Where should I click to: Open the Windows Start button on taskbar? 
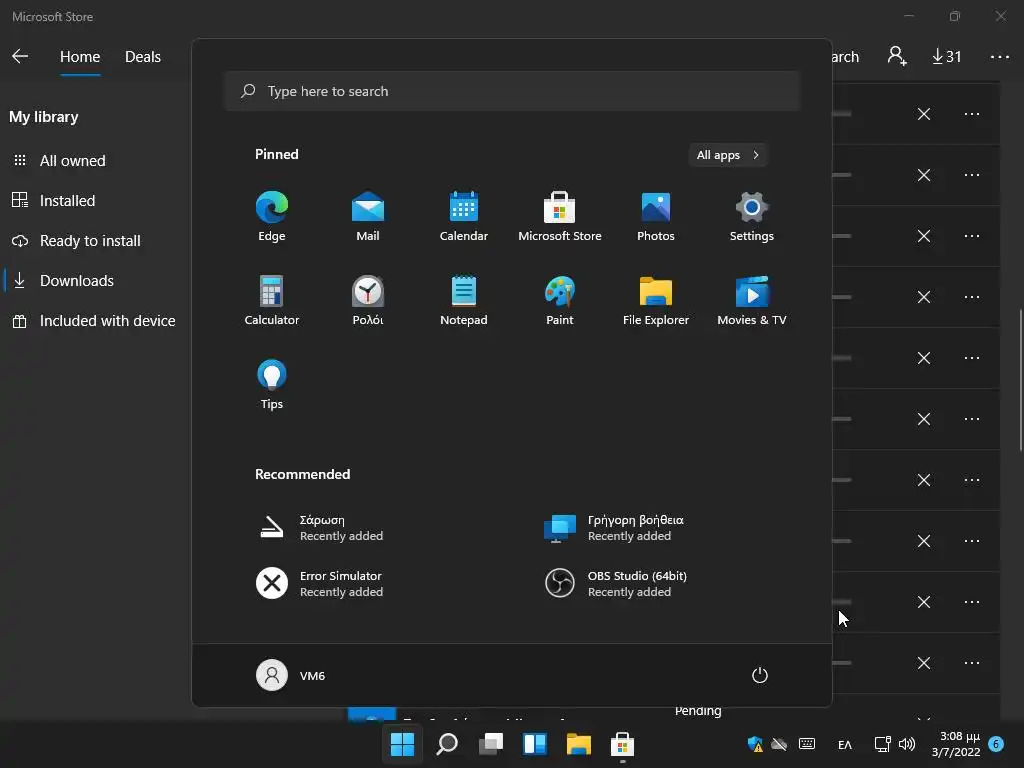click(x=402, y=744)
